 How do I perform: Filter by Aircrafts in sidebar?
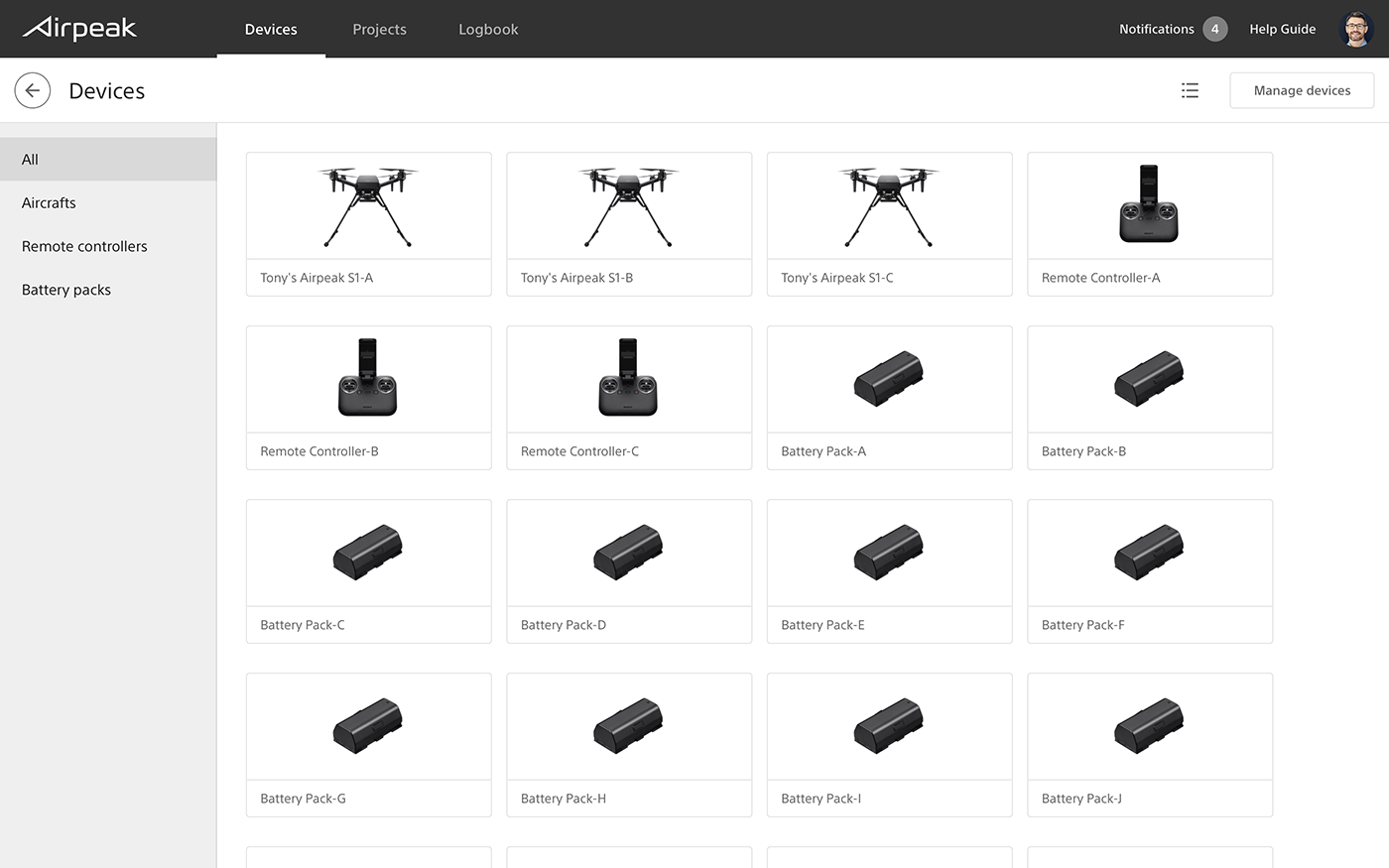[x=49, y=202]
